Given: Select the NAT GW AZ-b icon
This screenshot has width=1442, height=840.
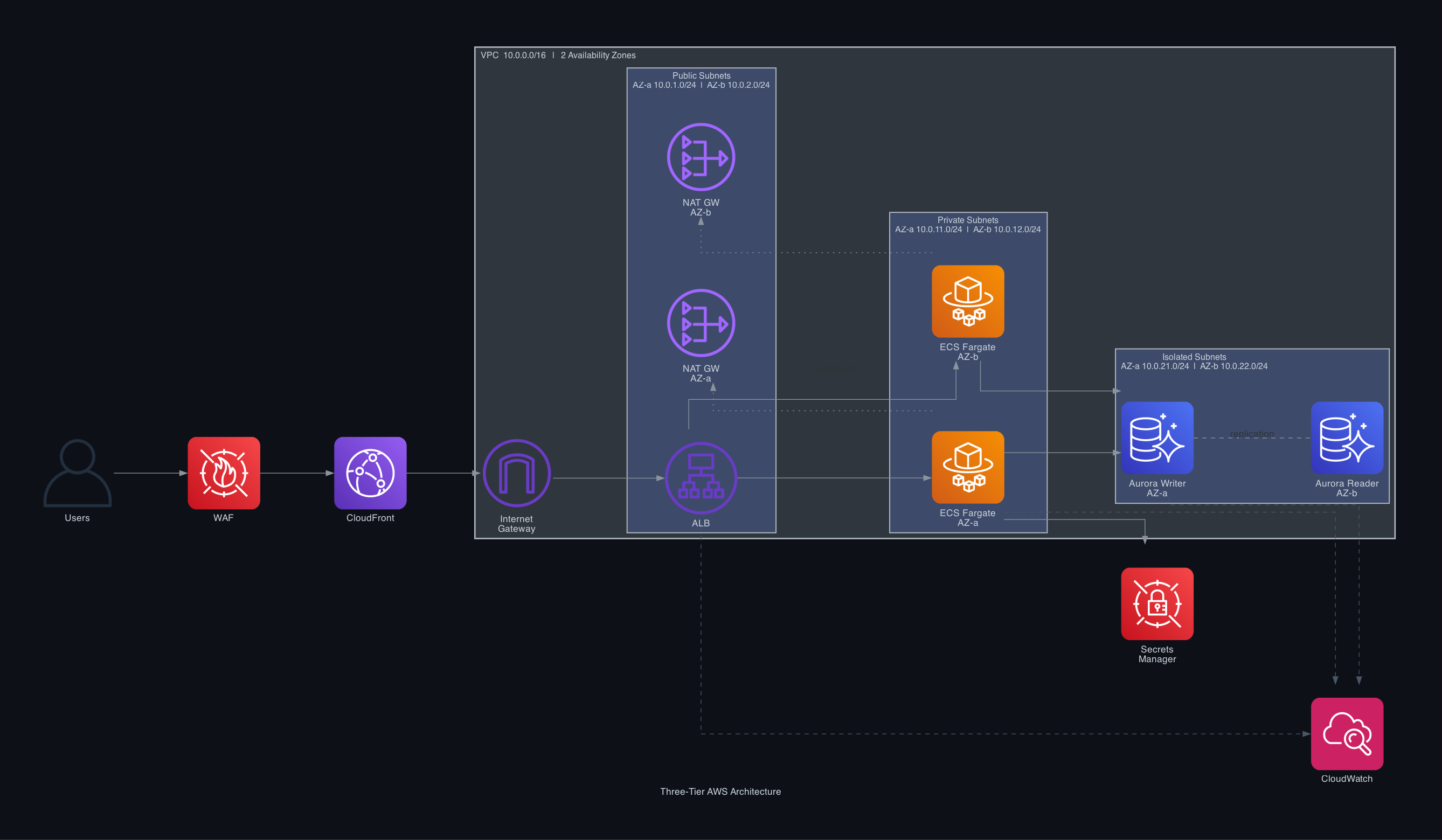Looking at the screenshot, I should pos(701,156).
